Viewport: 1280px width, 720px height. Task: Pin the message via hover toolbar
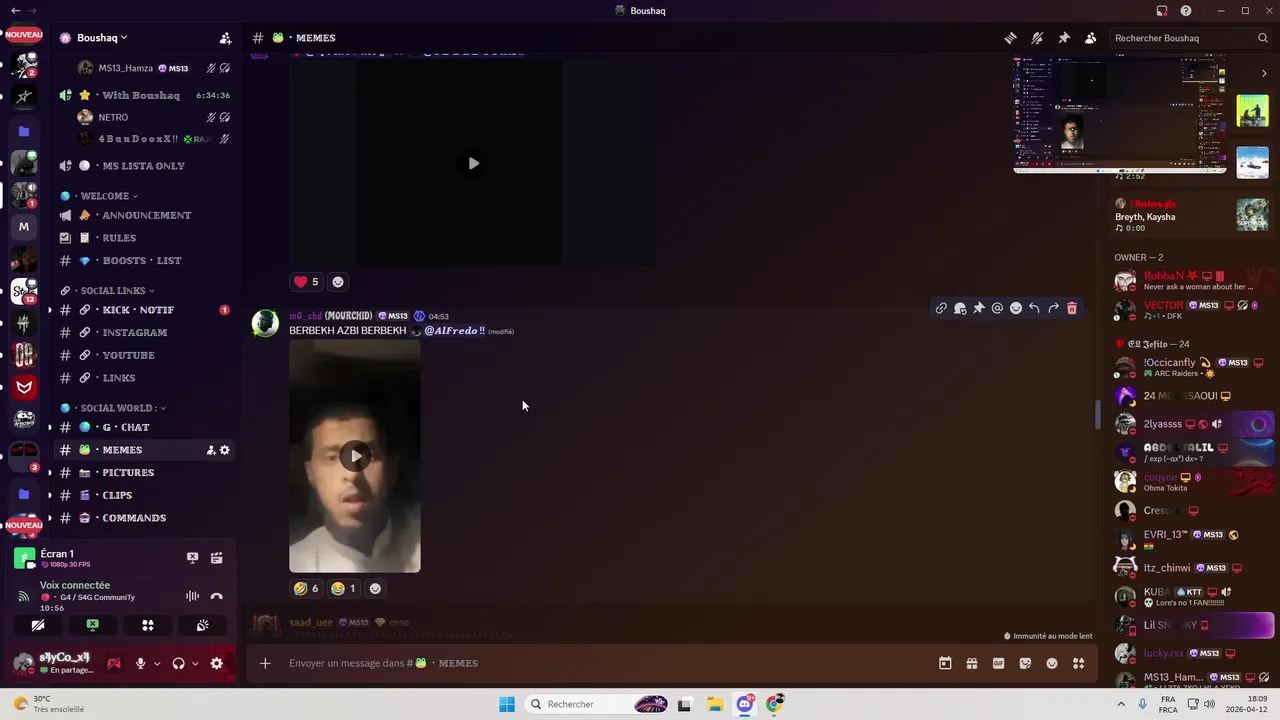(979, 308)
